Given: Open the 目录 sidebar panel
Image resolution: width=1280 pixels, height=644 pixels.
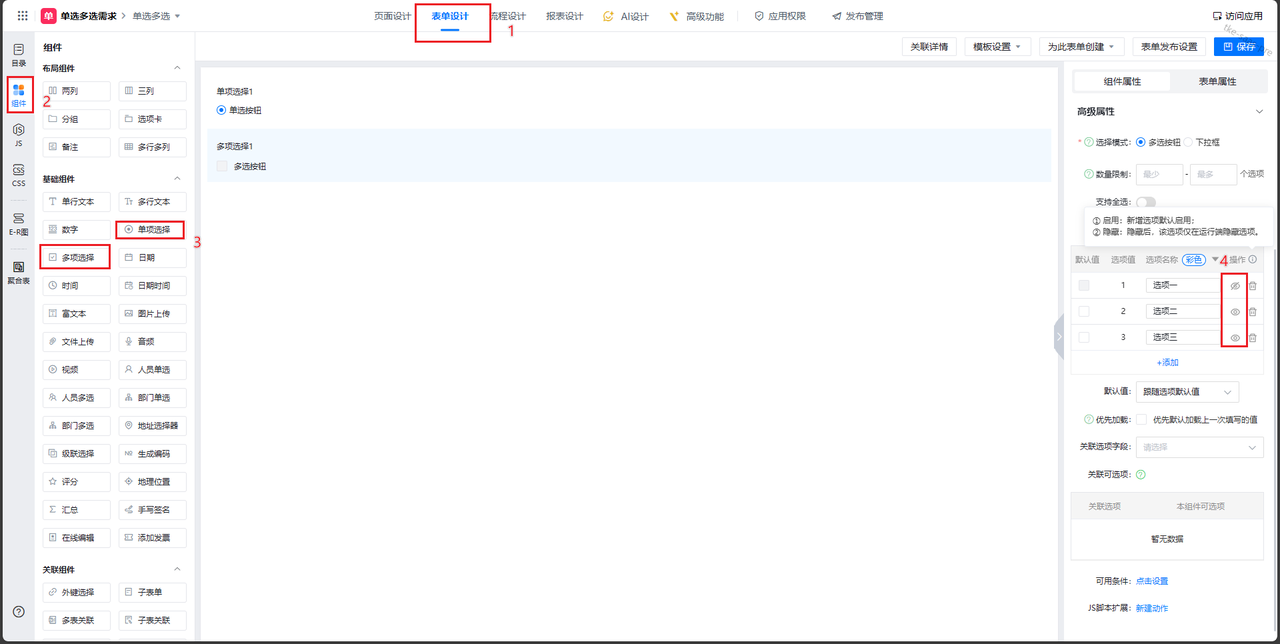Looking at the screenshot, I should pyautogui.click(x=18, y=54).
